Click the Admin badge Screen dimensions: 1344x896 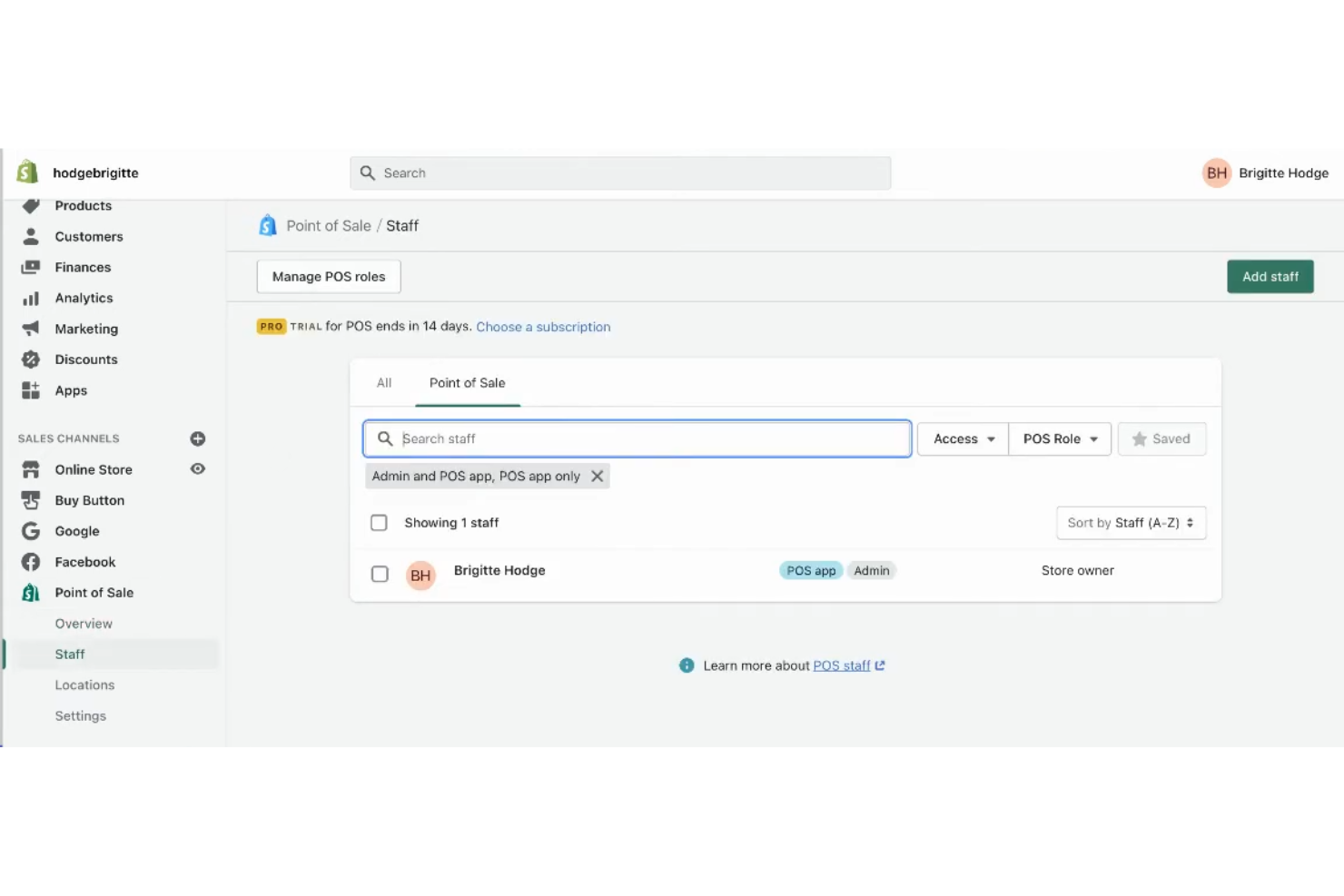click(872, 570)
